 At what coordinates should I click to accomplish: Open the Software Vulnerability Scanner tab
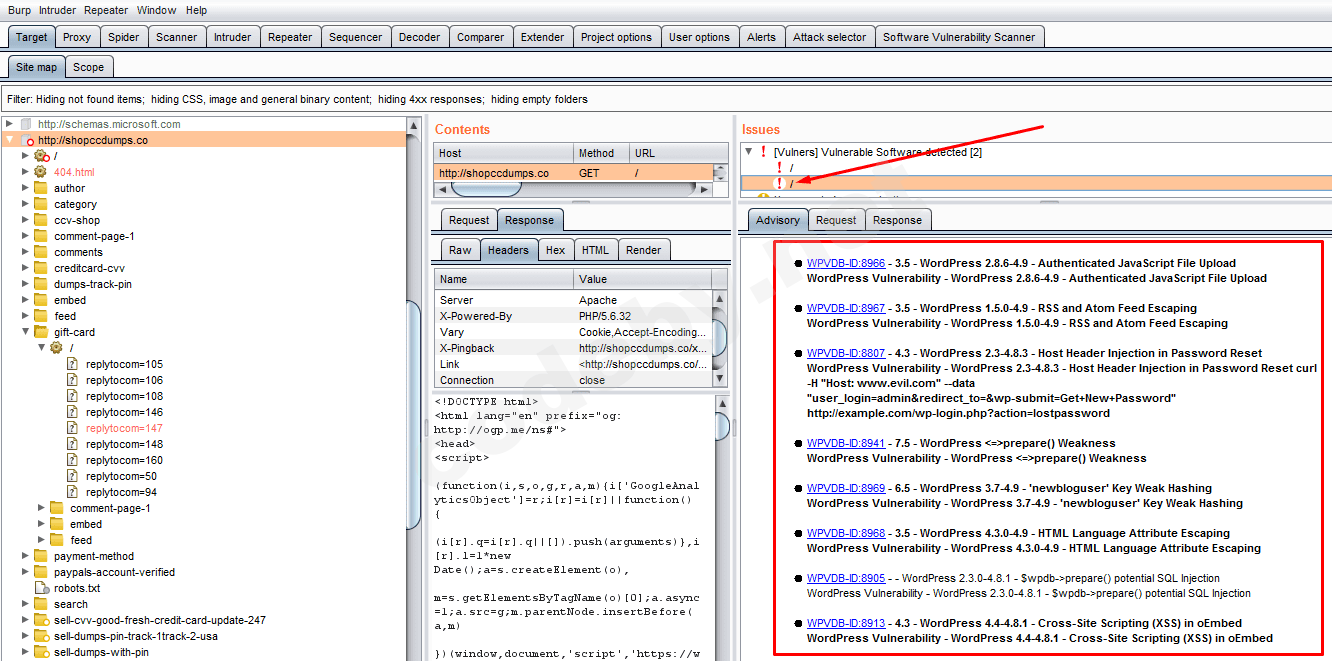point(959,37)
